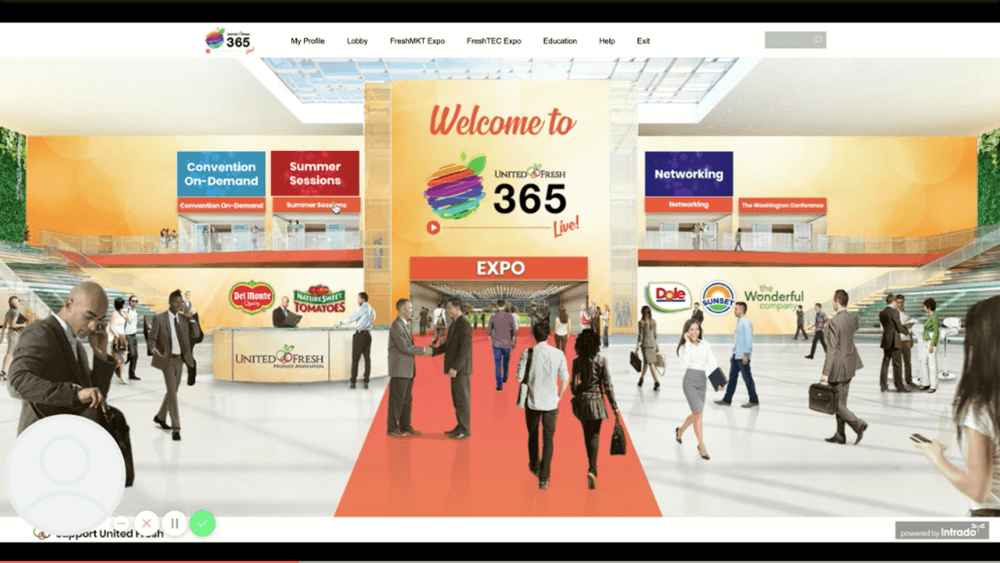1000x563 pixels.
Task: Open The Wonderful Company logo
Action: click(x=773, y=296)
